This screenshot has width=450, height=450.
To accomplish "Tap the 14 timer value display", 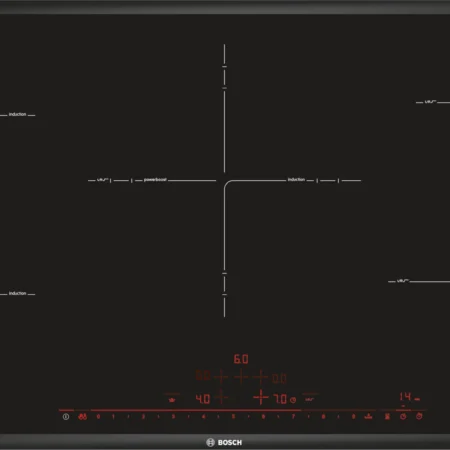I will [x=406, y=397].
